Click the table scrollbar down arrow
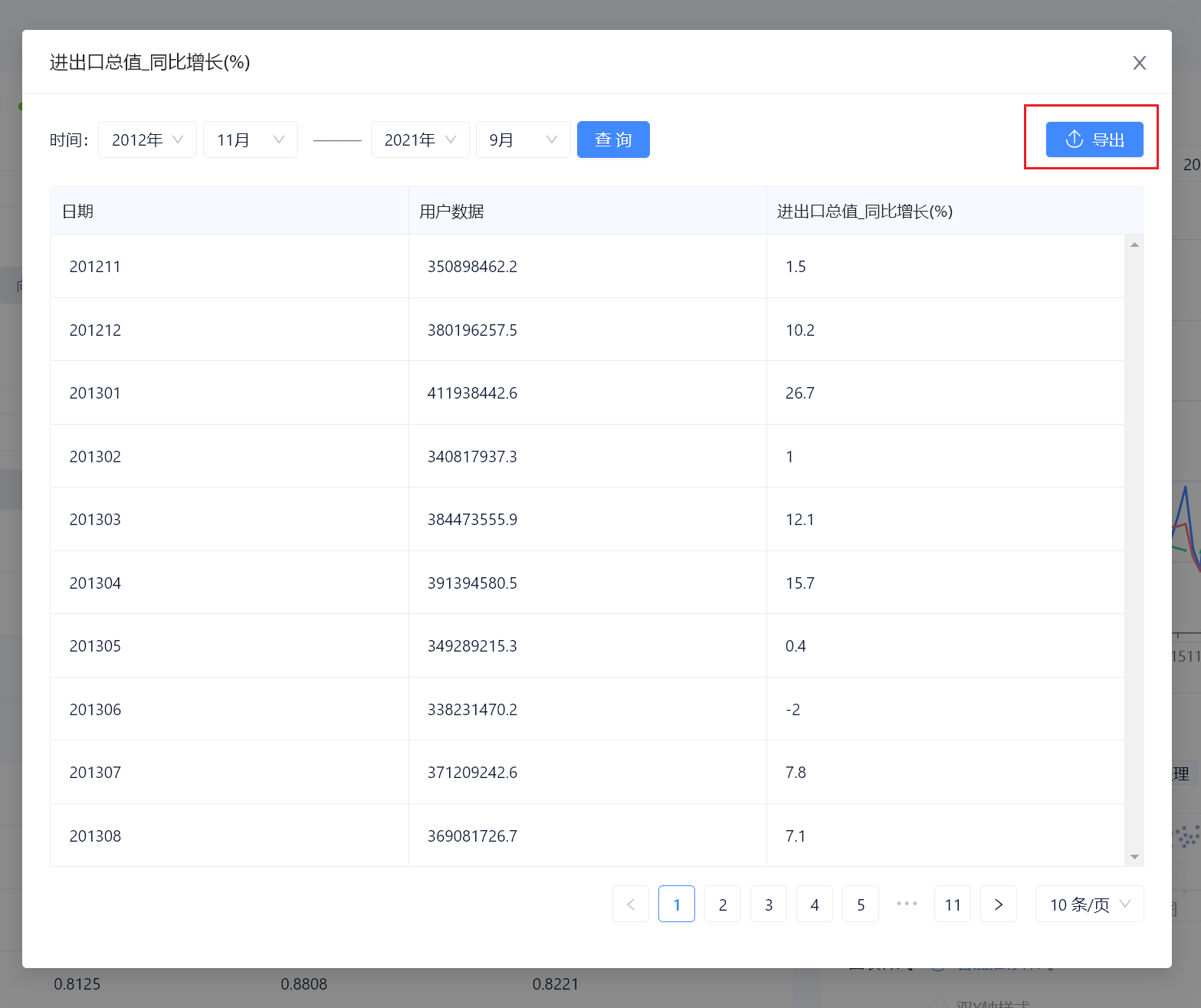 point(1134,857)
